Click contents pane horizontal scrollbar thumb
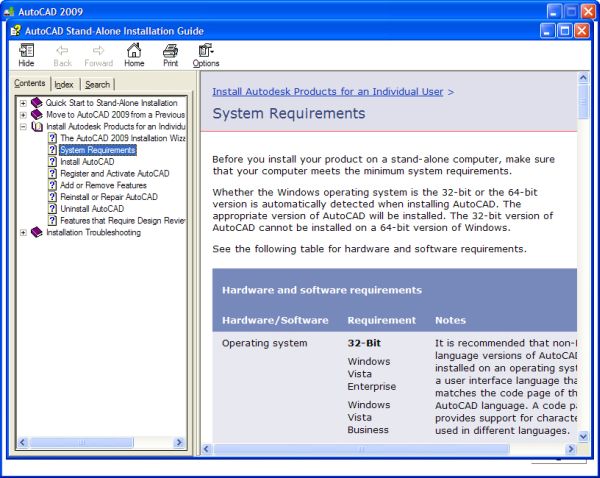 (x=82, y=442)
